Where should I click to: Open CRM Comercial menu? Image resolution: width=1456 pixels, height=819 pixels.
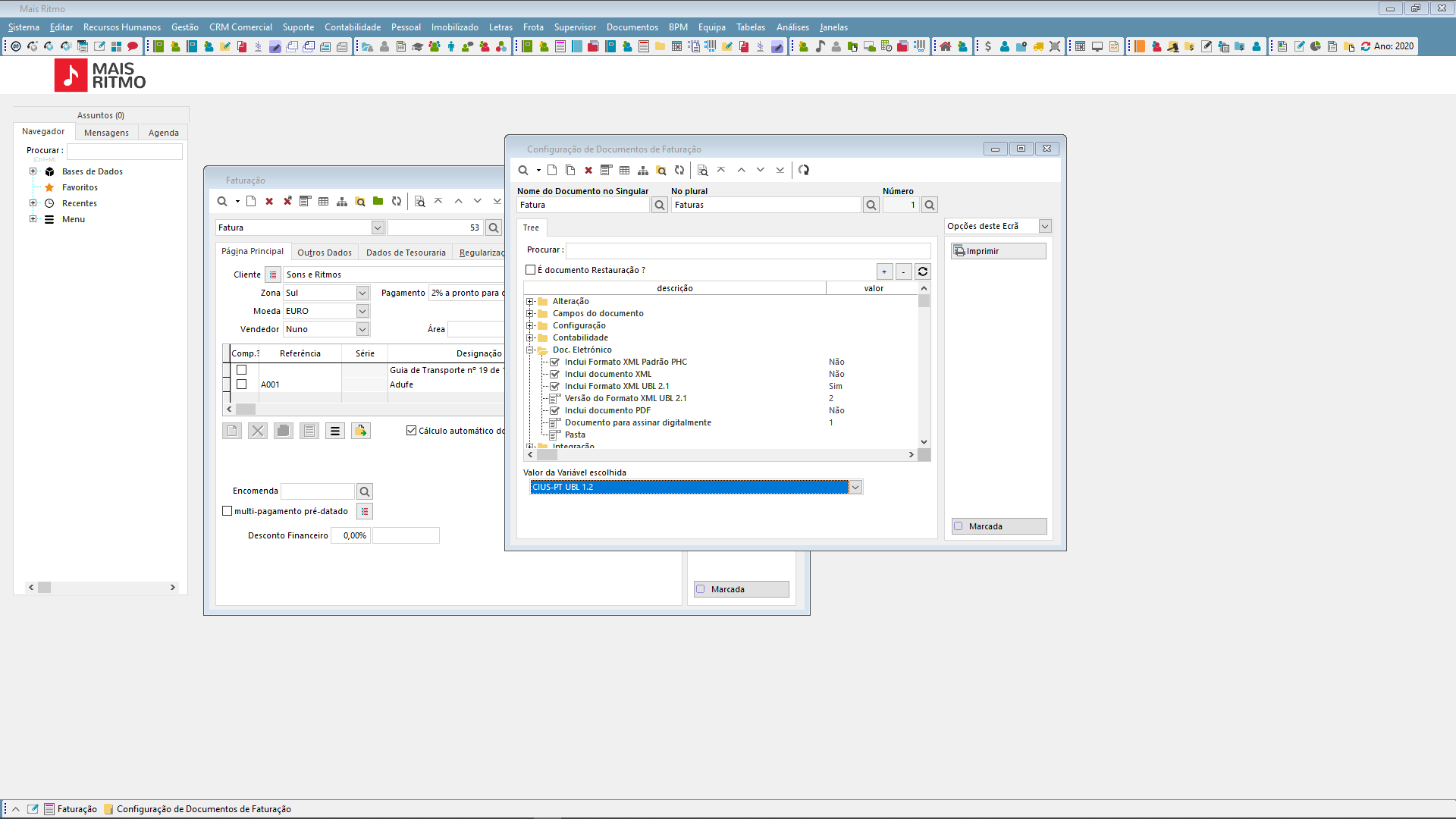point(240,27)
